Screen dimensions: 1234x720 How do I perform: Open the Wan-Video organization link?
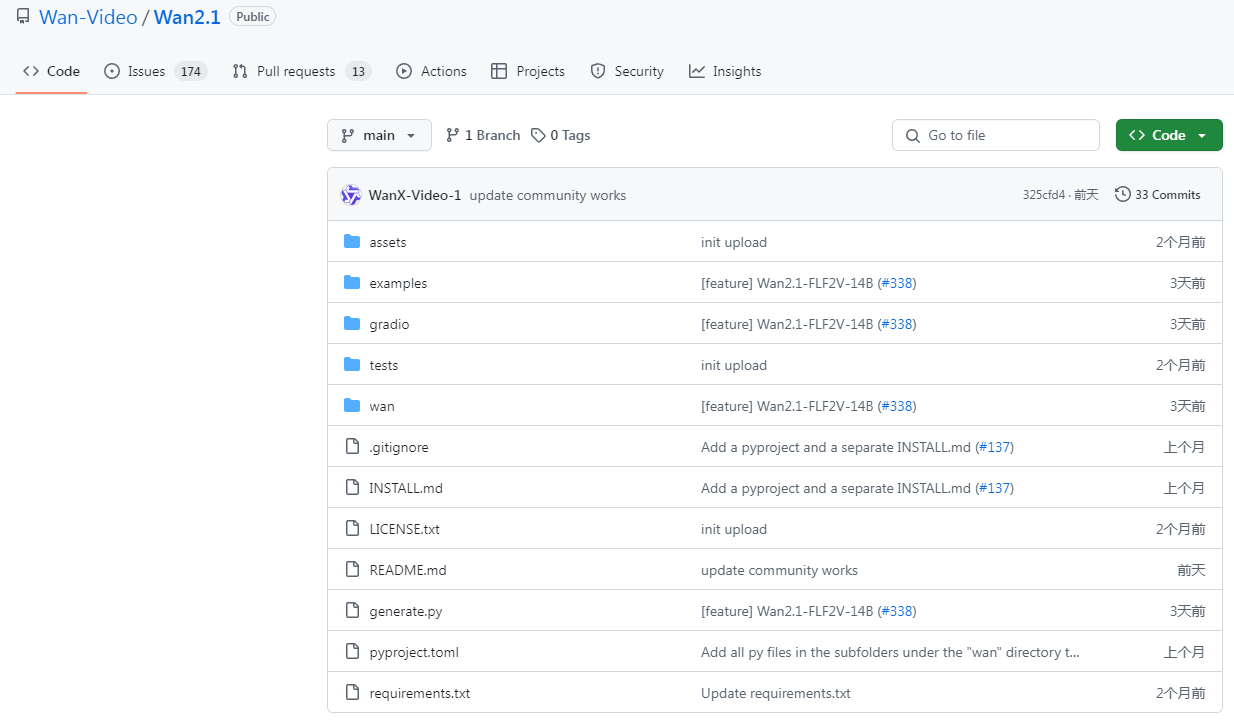point(88,17)
